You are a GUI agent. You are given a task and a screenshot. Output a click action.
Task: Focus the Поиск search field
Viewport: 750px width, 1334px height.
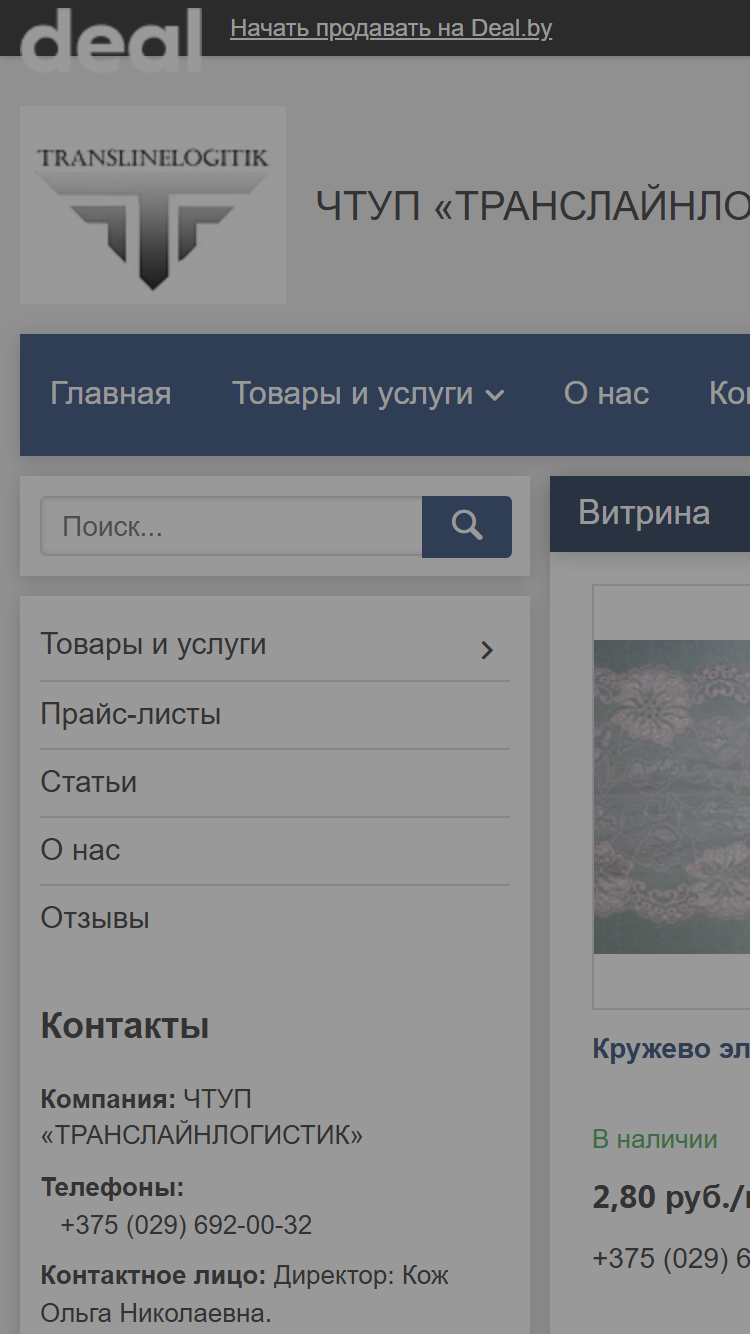[231, 526]
